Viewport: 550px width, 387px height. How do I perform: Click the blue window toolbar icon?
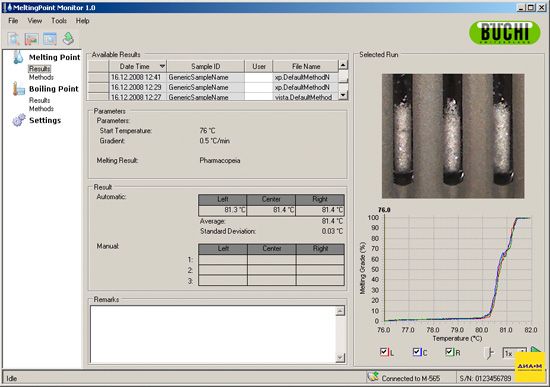tap(50, 39)
